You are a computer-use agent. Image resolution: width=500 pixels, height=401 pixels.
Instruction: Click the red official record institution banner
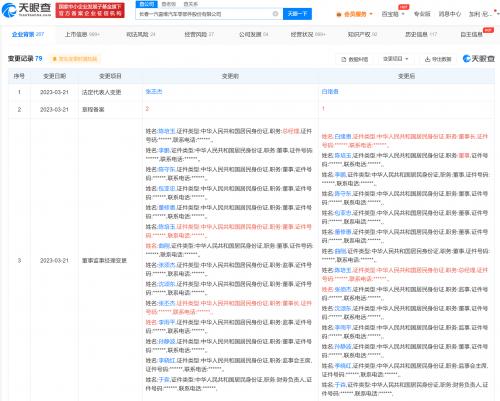point(90,10)
